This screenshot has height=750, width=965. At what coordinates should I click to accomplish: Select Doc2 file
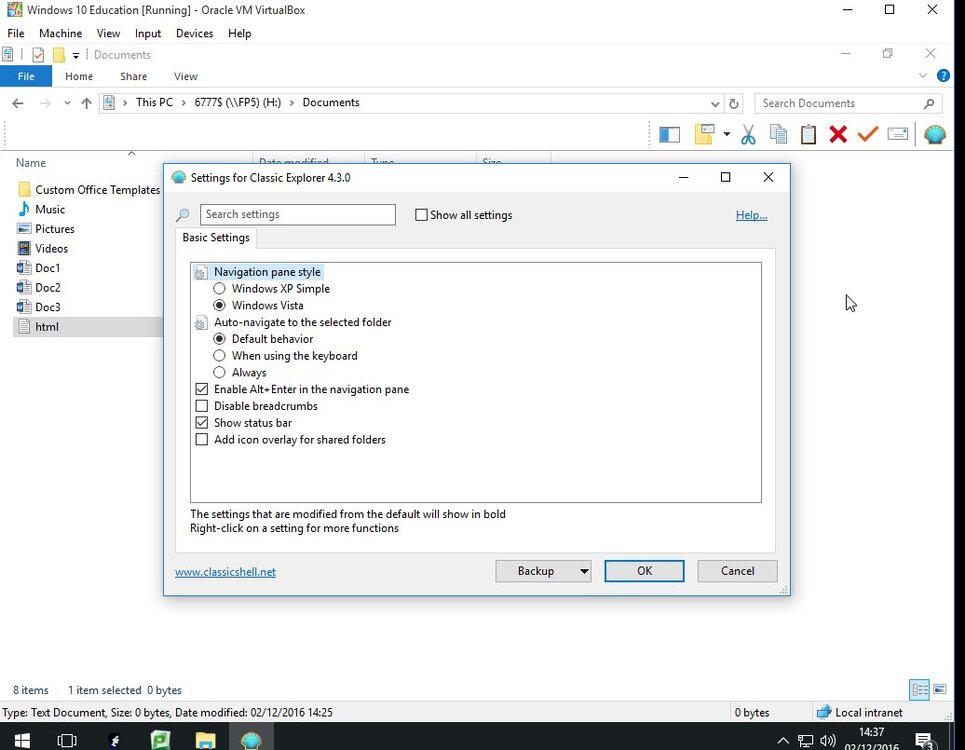tap(39, 287)
